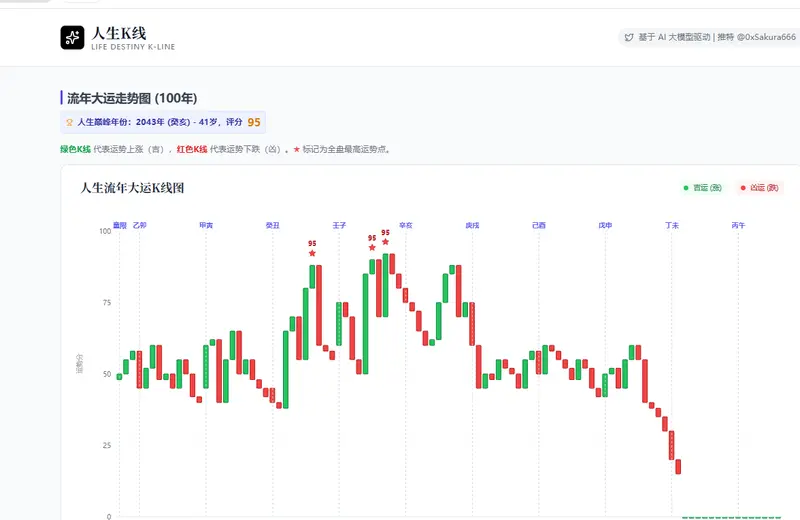Select the 丁未 decade marker label
Screen dimensions: 800x520
tap(672, 226)
